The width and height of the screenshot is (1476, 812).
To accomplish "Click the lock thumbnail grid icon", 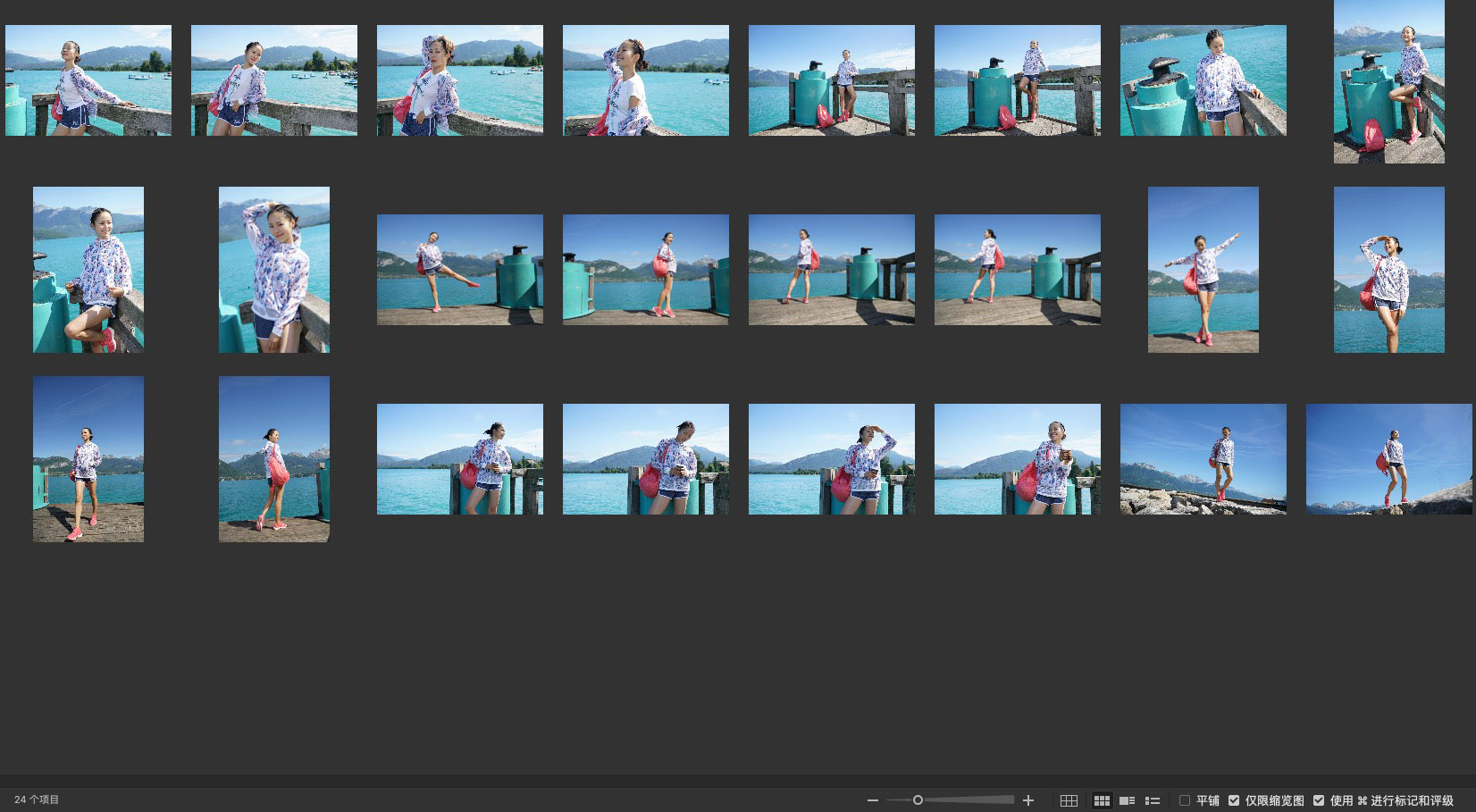I will coord(1069,800).
